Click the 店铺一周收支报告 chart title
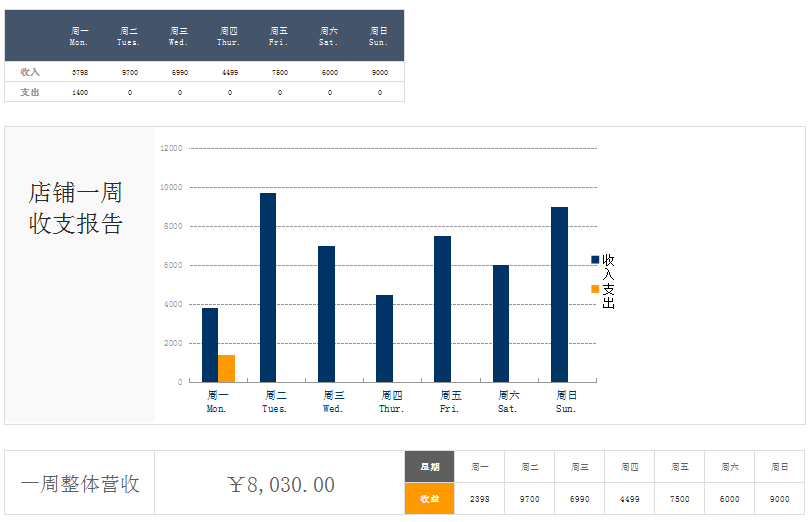Screen dimensions: 810x522 click(76, 208)
